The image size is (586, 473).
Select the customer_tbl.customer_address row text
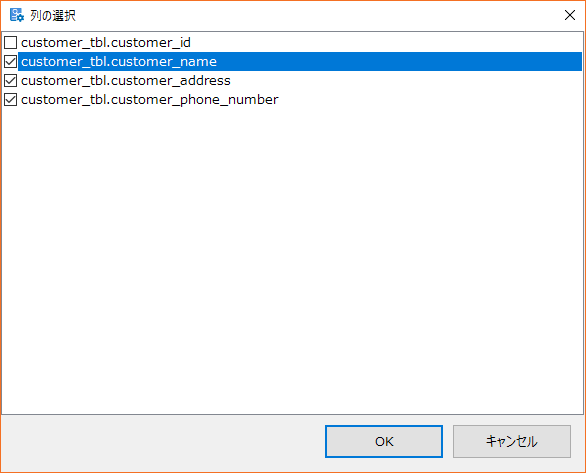(126, 81)
